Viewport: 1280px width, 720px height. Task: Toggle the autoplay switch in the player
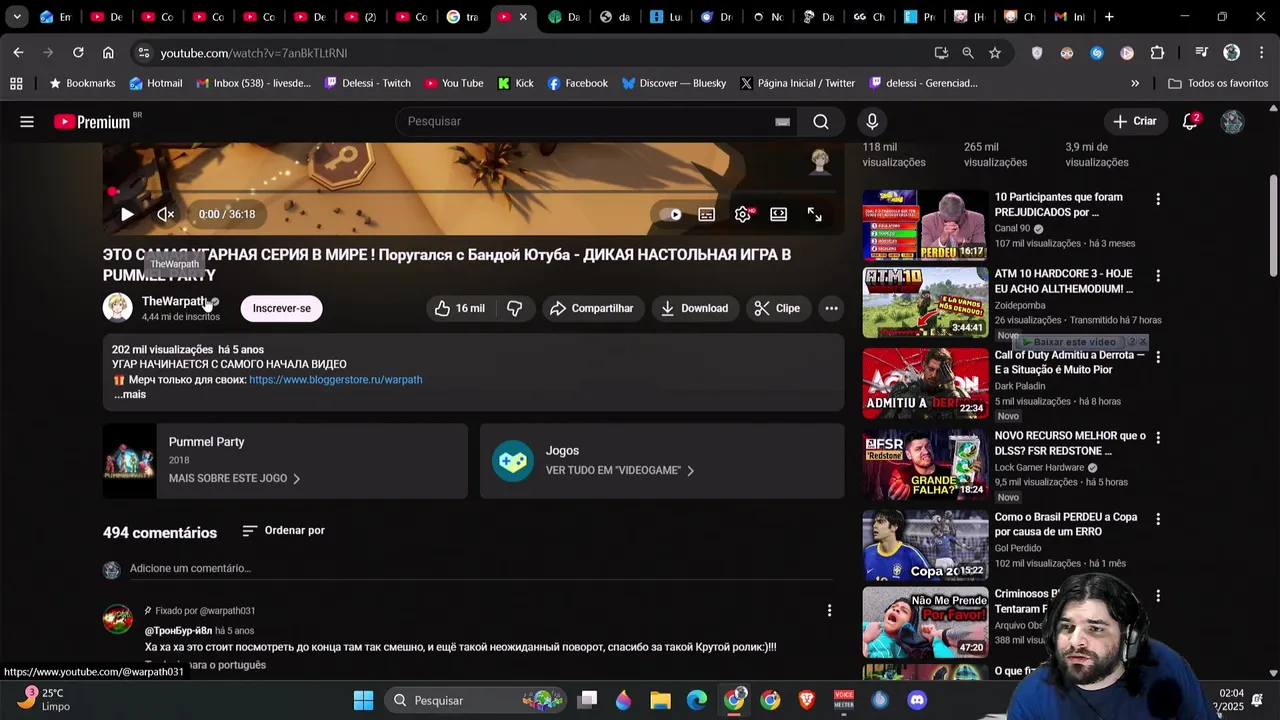click(x=670, y=214)
